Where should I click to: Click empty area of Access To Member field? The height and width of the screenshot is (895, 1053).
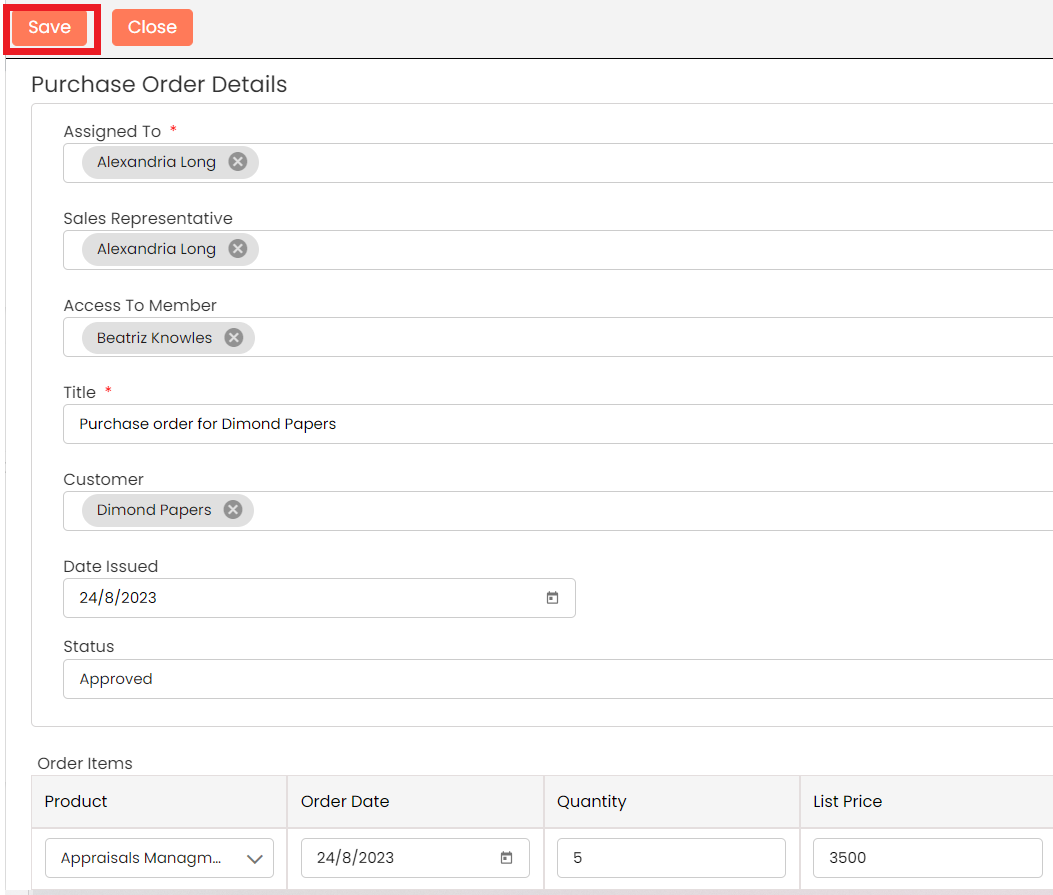click(x=650, y=338)
